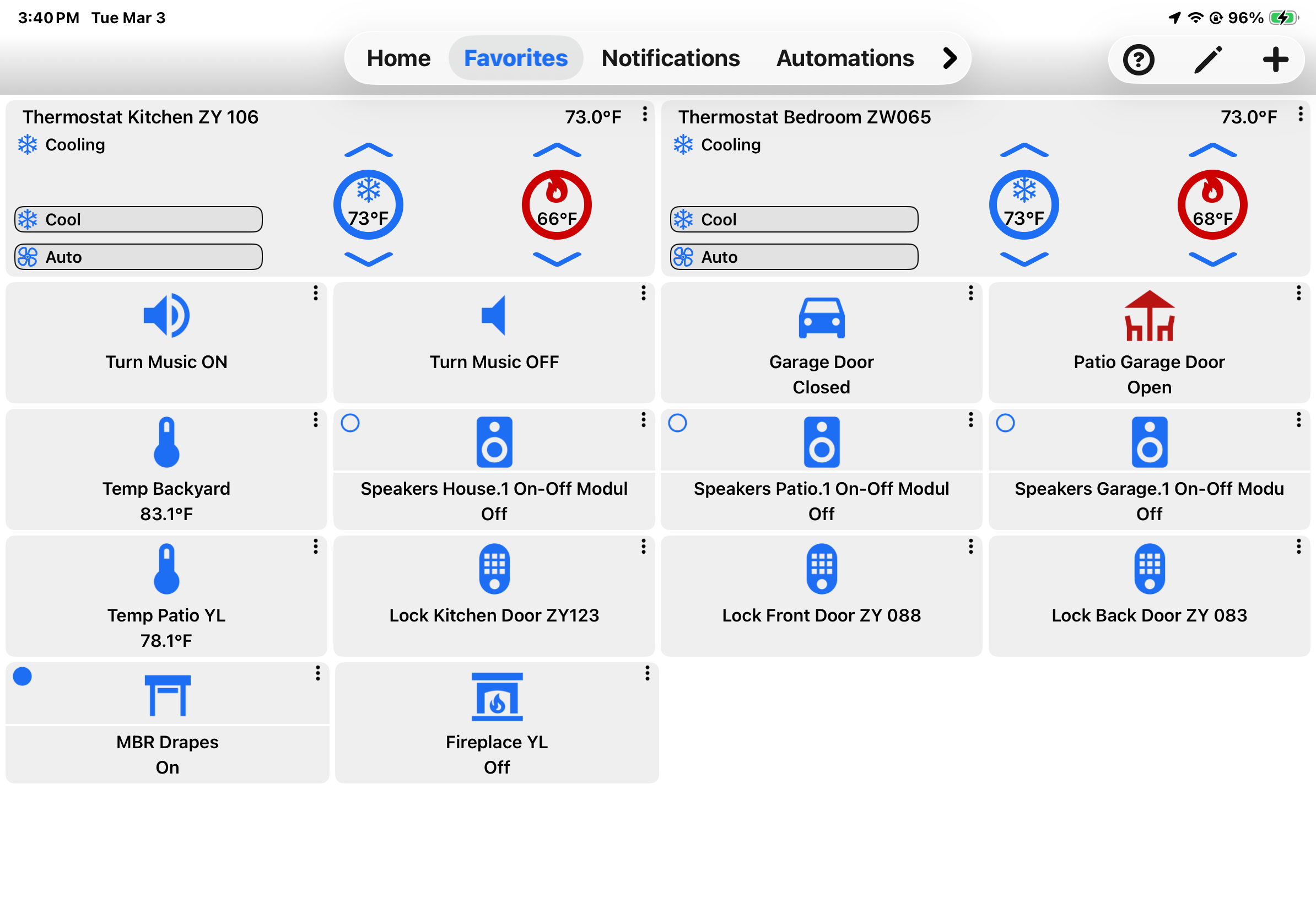Screen dimensions: 1316x919
Task: Tap the Lock Kitchen Door ZY123 keypad icon
Action: tap(494, 569)
